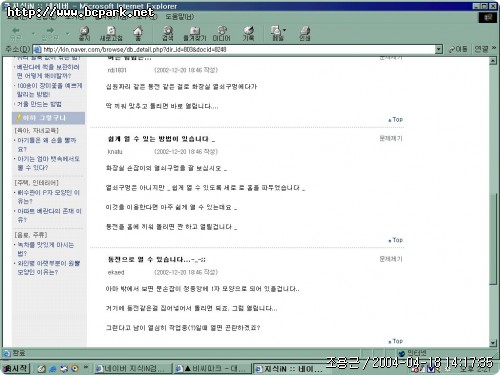
Task: Switch to the 네이버 지식iN검 taskbar window
Action: pyautogui.click(x=132, y=369)
